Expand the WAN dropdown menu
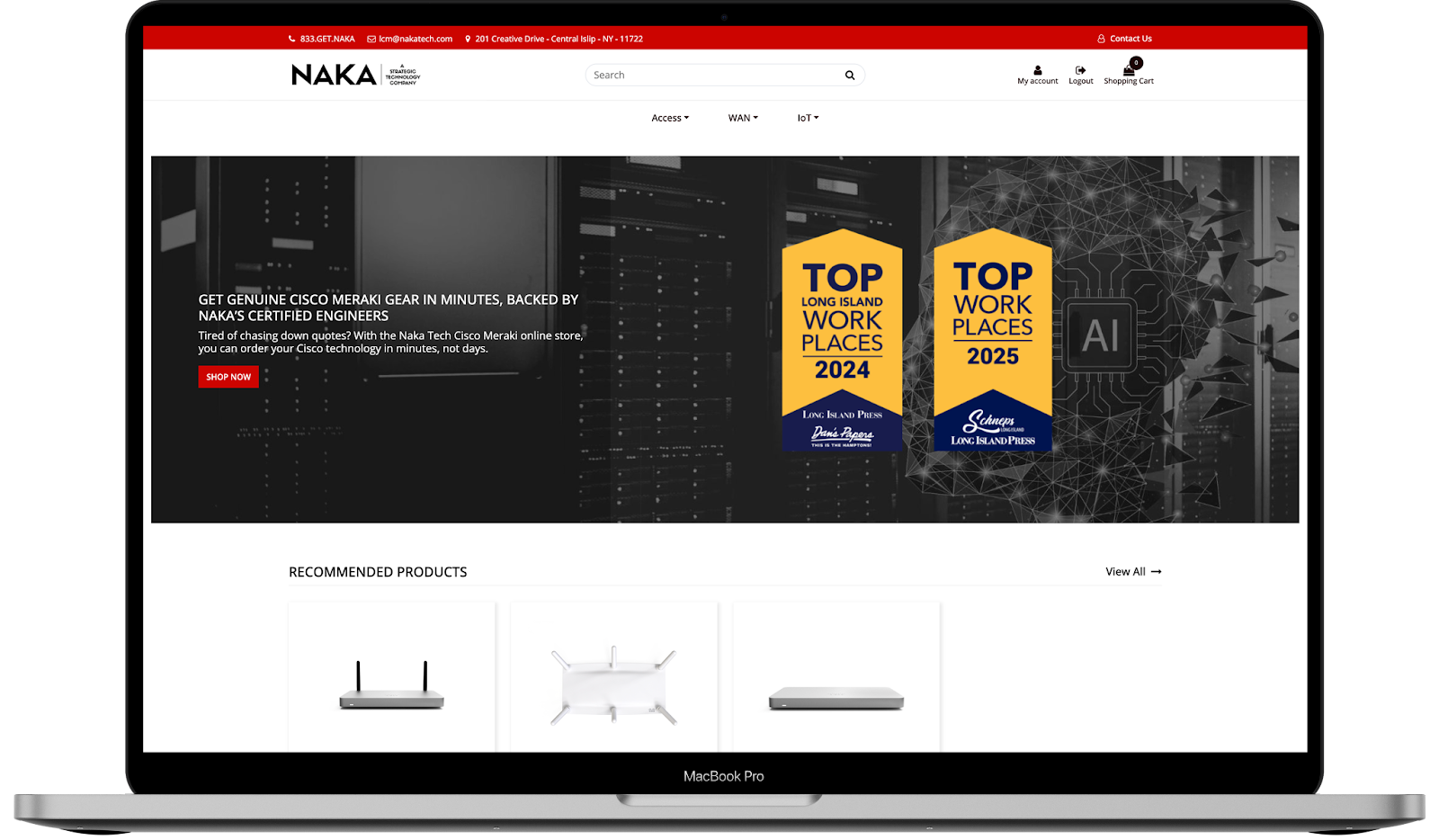 coord(743,118)
